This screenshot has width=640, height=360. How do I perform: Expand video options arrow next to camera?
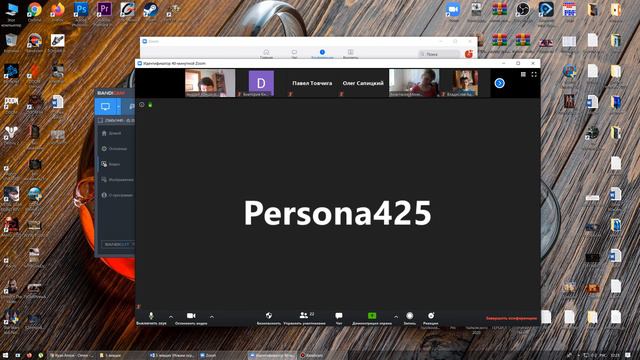point(211,317)
